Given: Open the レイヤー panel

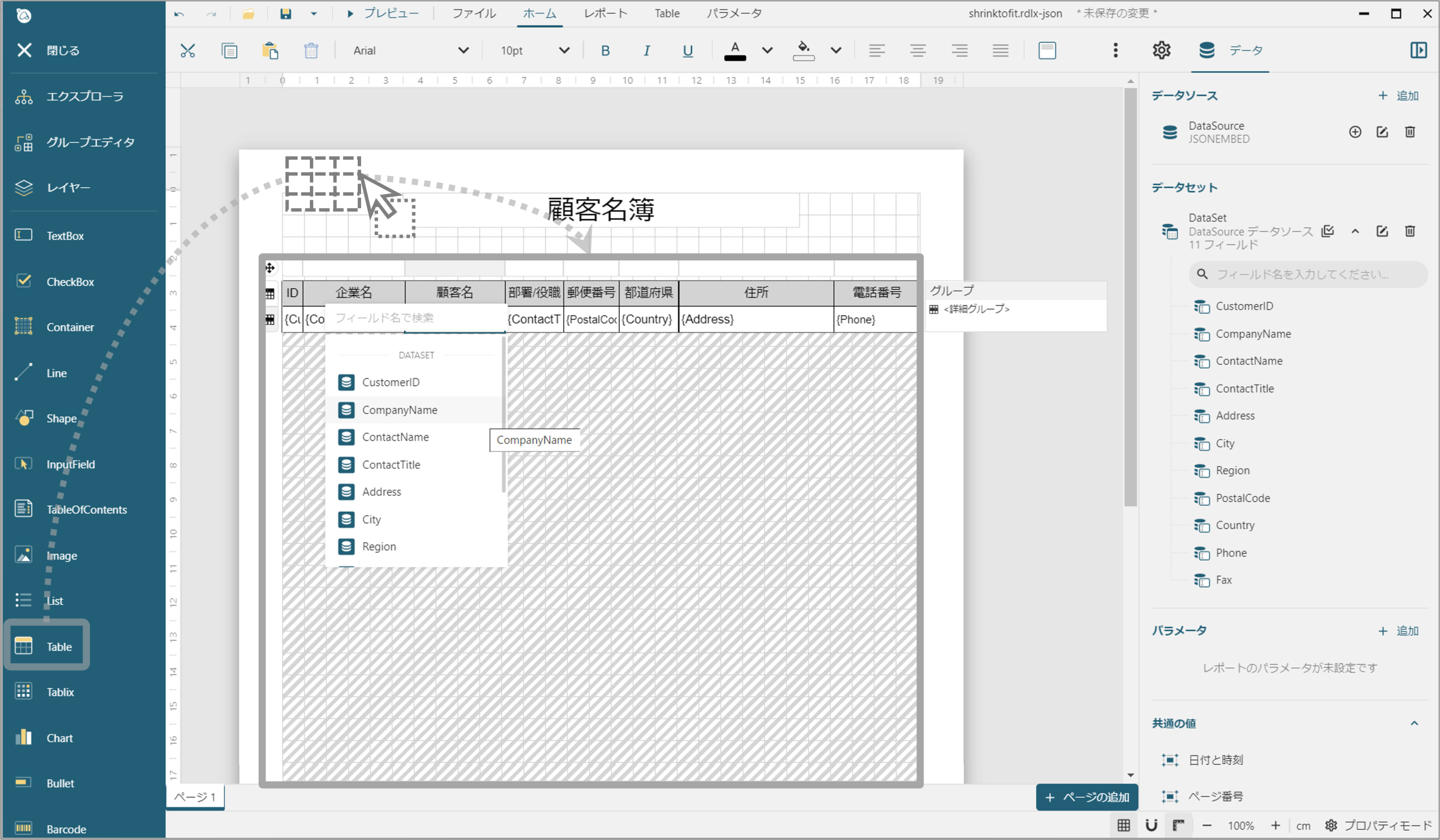Looking at the screenshot, I should 52,187.
